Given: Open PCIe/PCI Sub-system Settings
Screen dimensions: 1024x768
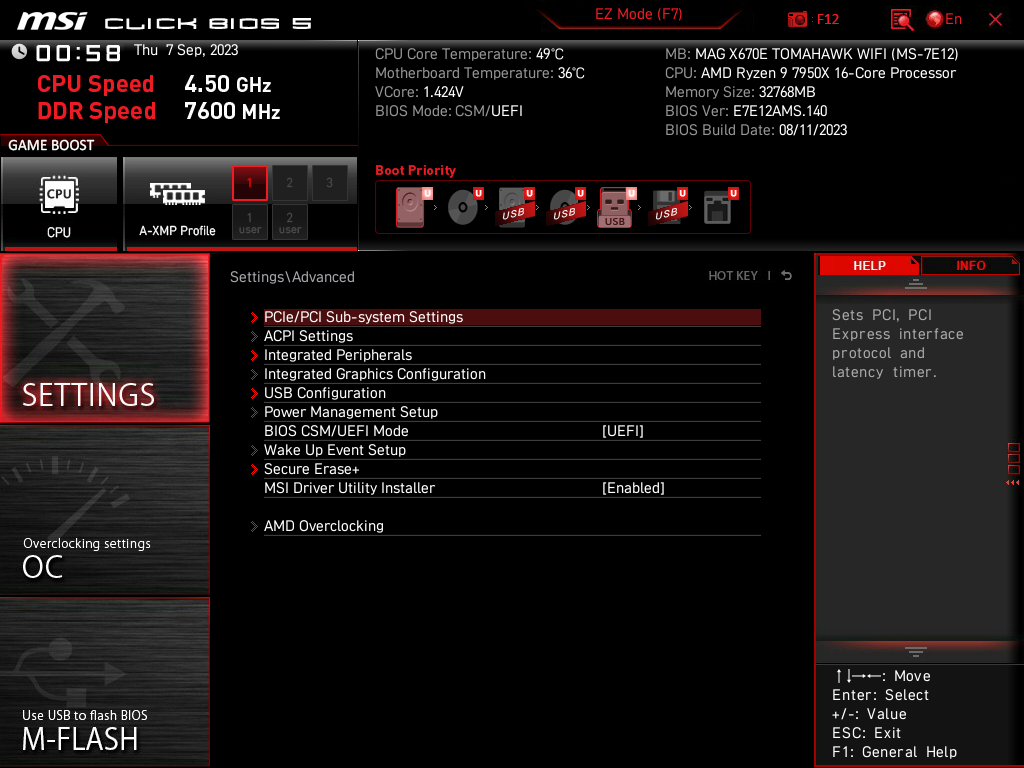Looking at the screenshot, I should click(512, 317).
